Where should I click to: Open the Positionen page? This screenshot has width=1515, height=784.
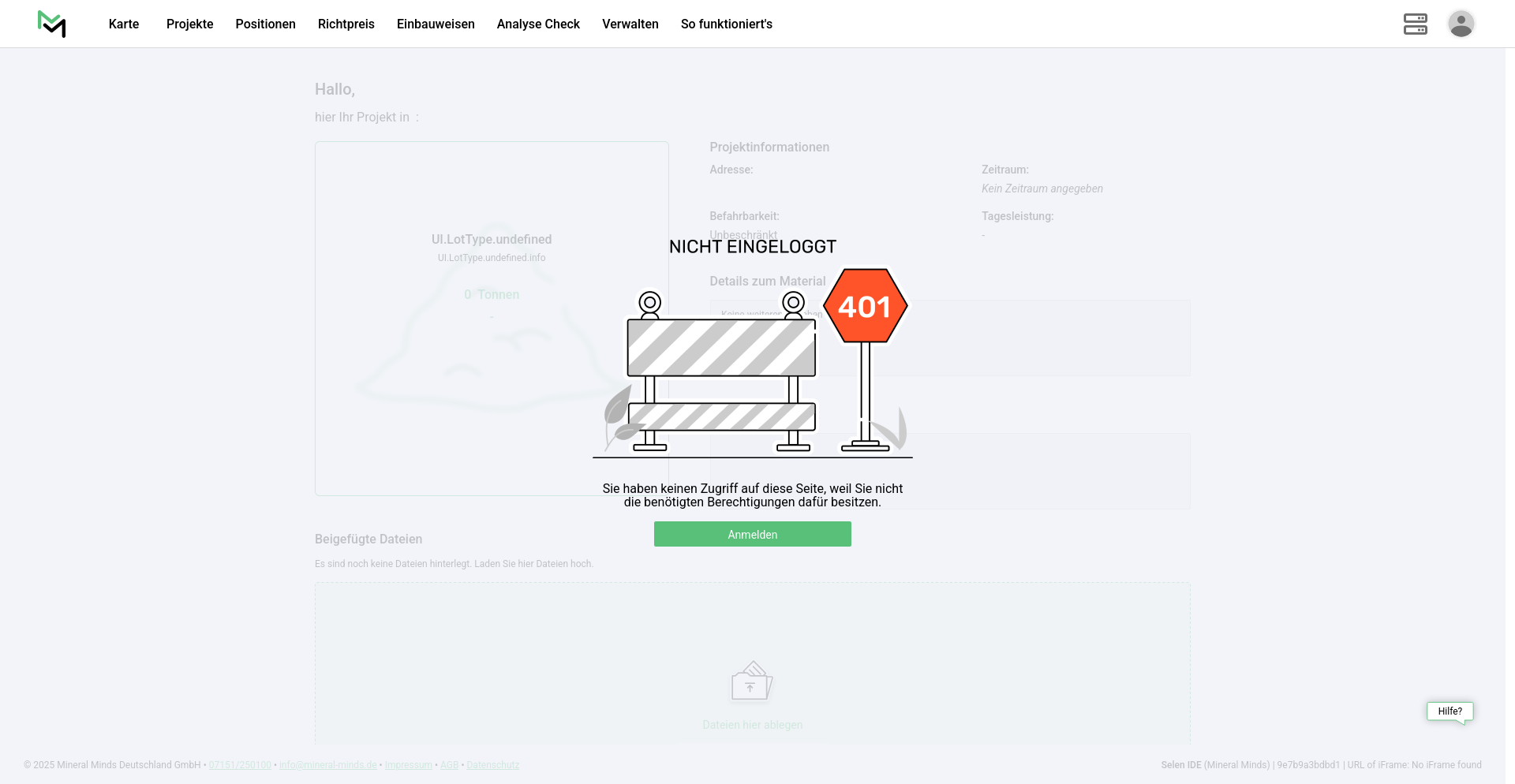tap(265, 24)
